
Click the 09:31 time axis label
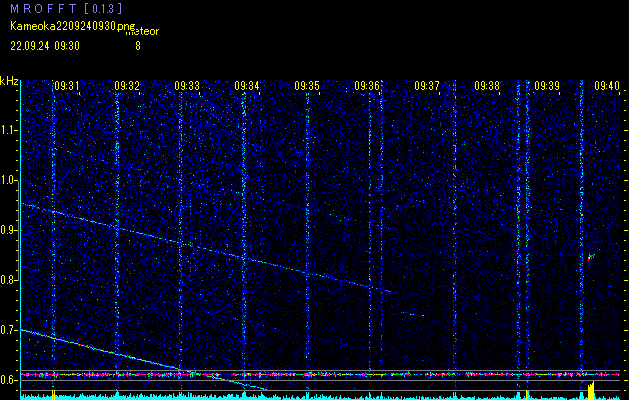67,85
